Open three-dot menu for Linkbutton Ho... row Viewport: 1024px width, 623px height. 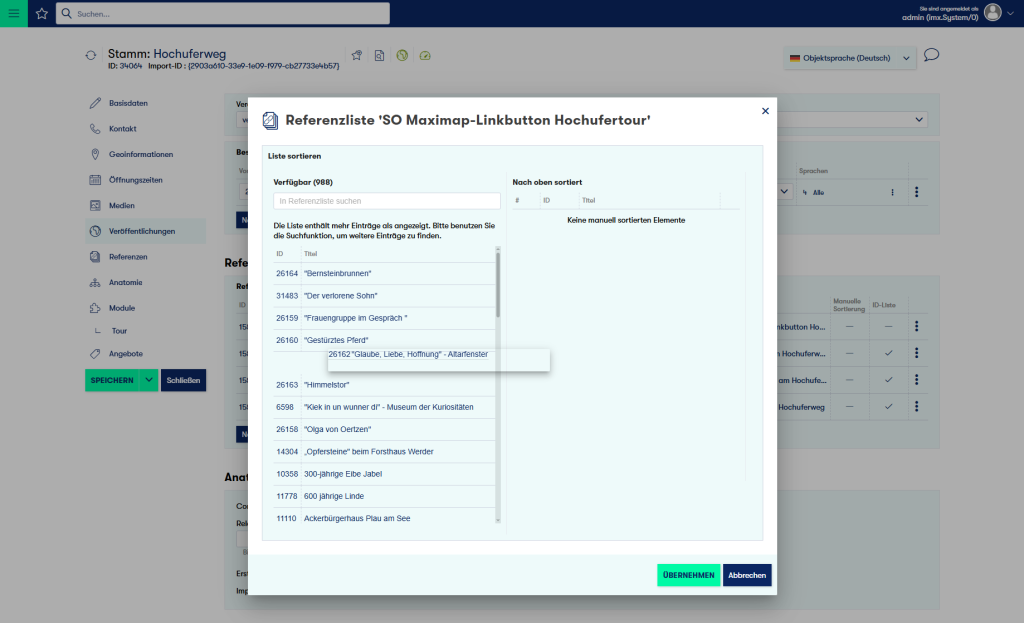917,327
